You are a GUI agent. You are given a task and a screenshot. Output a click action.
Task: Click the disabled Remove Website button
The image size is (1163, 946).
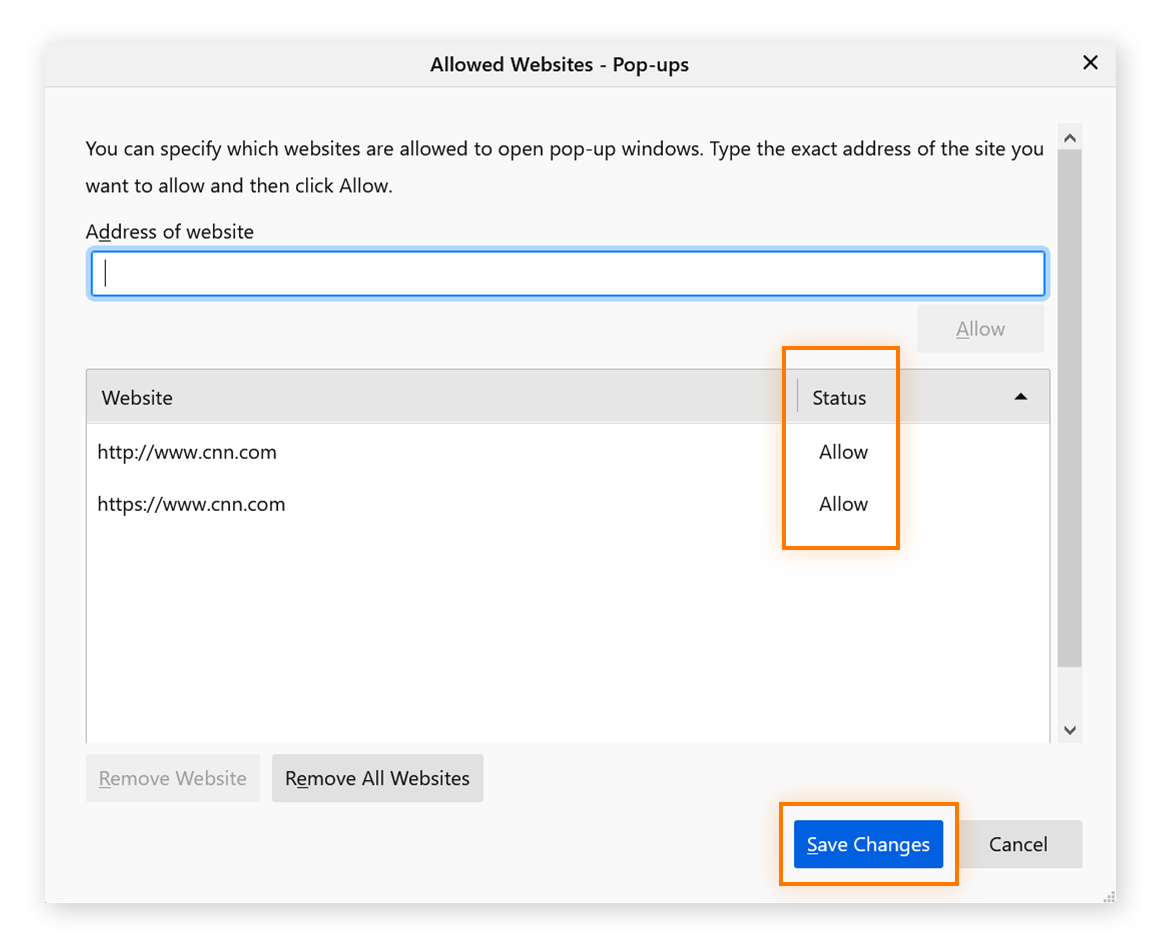[172, 778]
